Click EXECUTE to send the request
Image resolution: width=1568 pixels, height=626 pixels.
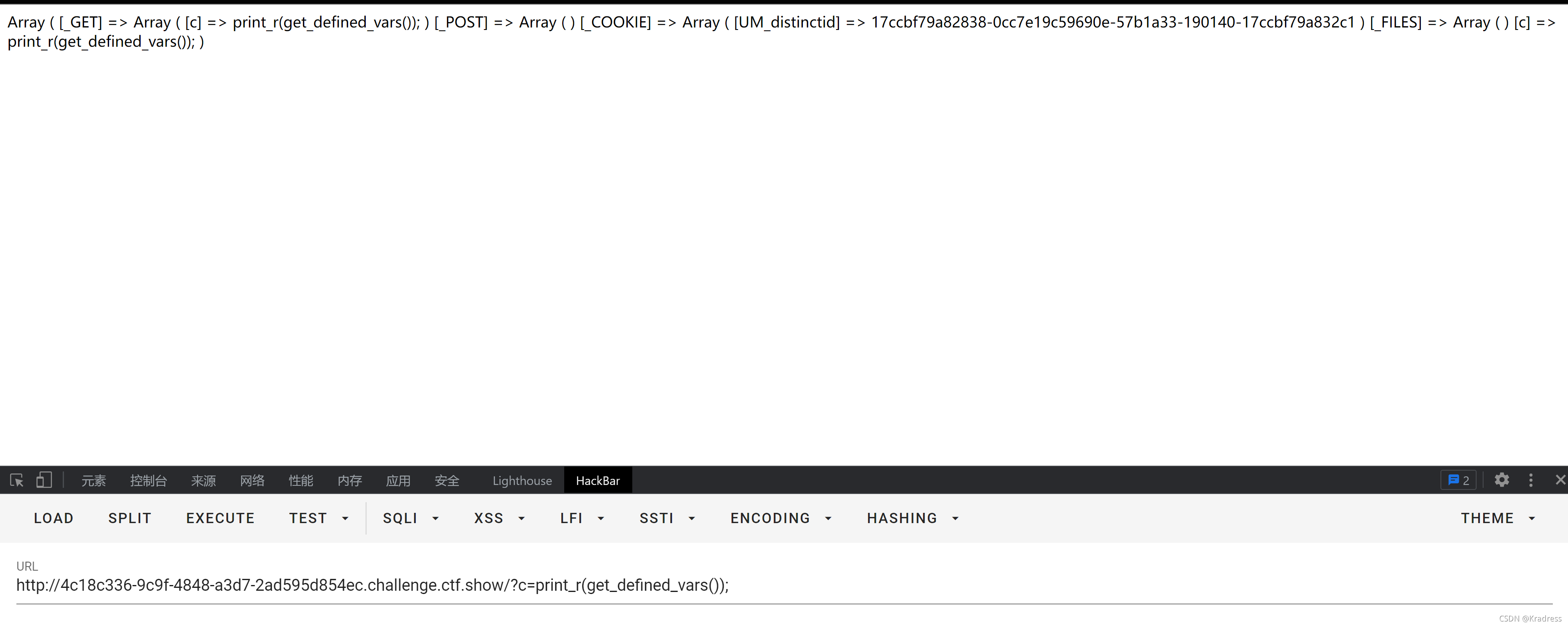(220, 518)
